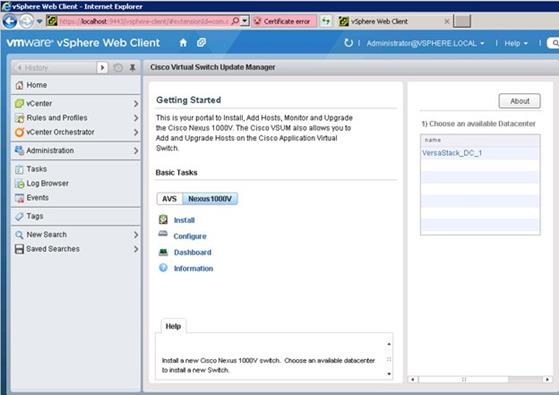Image resolution: width=559 pixels, height=395 pixels.
Task: Click the link icon next to Home
Action: (x=201, y=43)
